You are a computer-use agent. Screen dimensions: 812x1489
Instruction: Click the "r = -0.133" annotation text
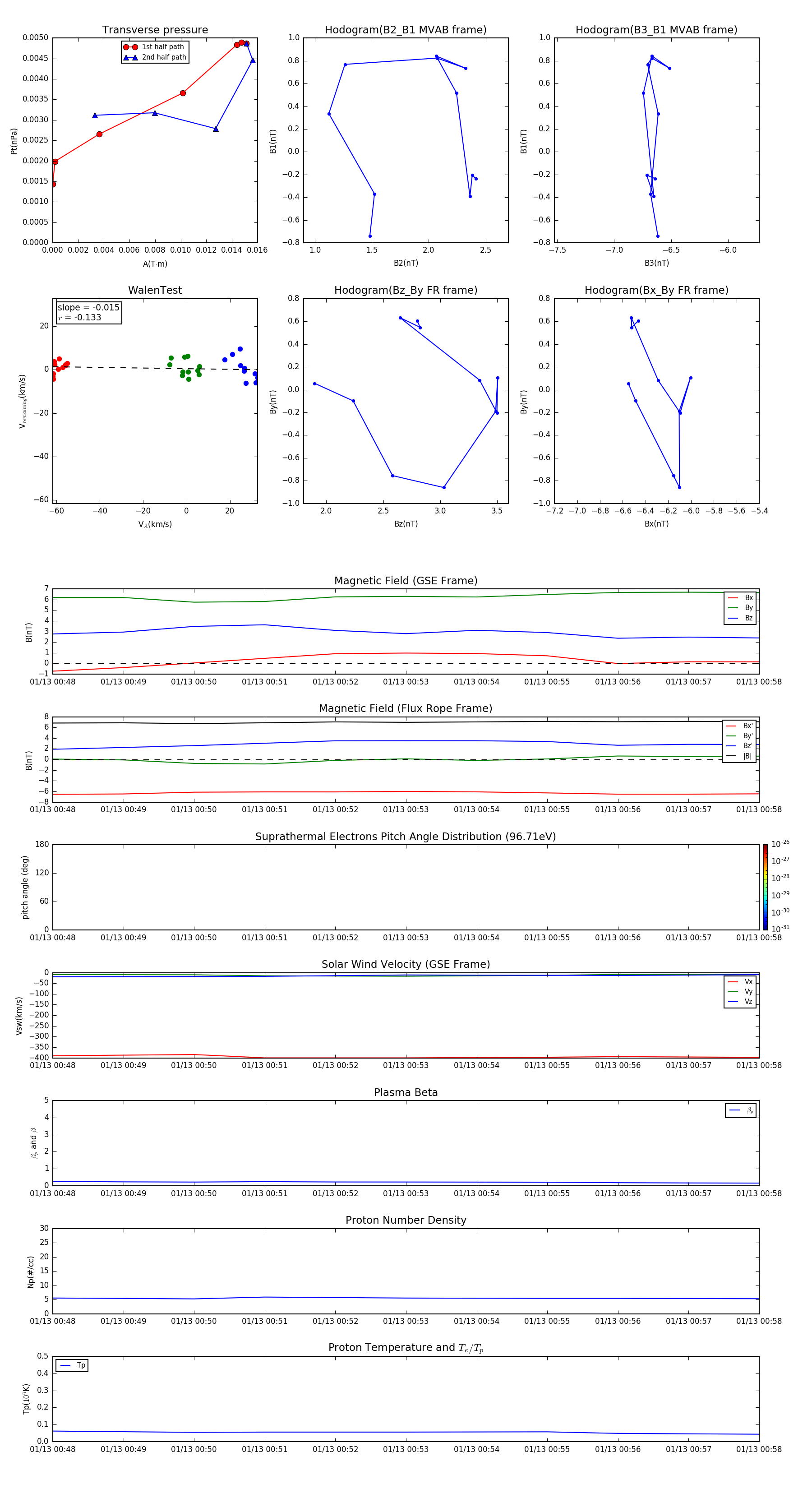(80, 317)
